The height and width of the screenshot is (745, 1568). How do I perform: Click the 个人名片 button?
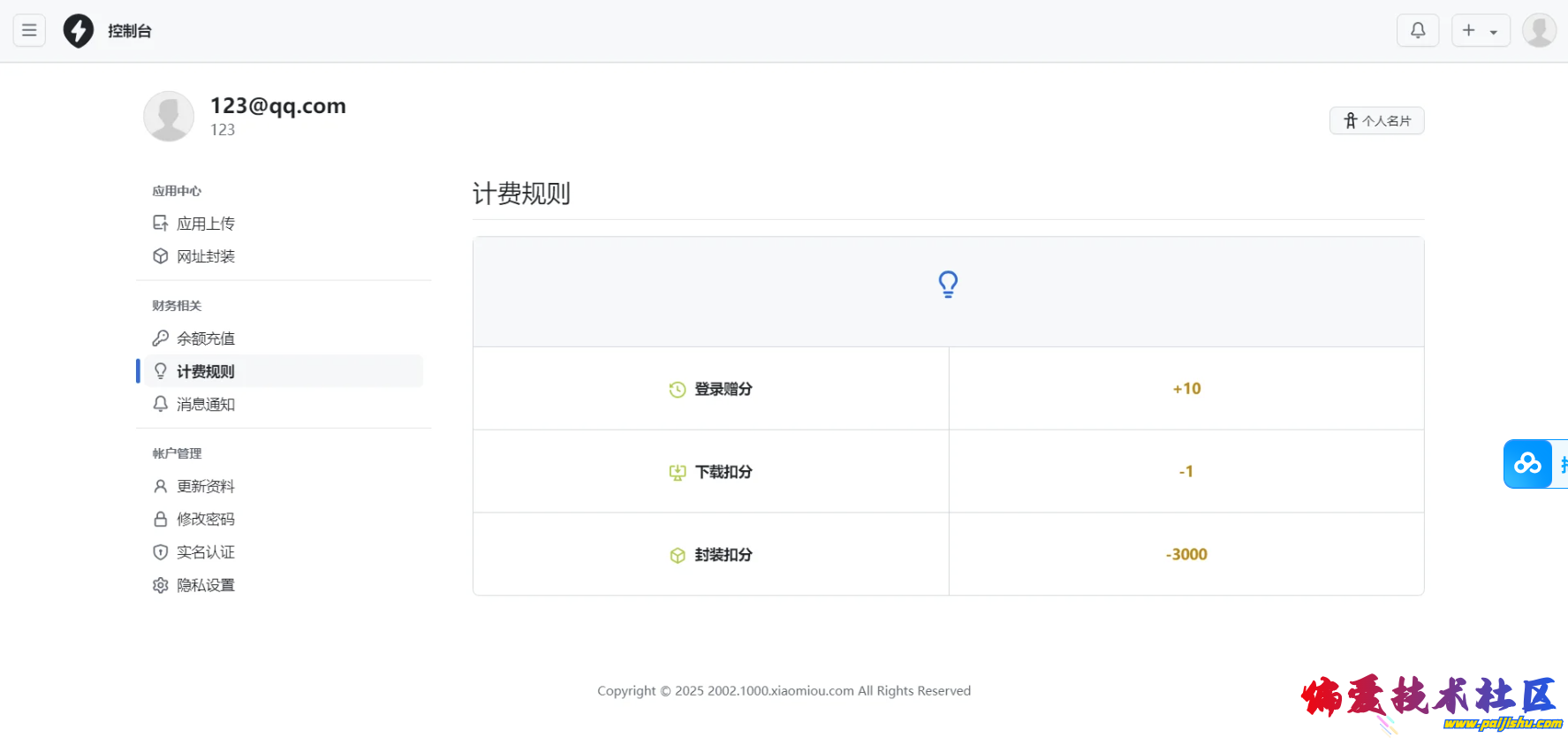[1376, 121]
